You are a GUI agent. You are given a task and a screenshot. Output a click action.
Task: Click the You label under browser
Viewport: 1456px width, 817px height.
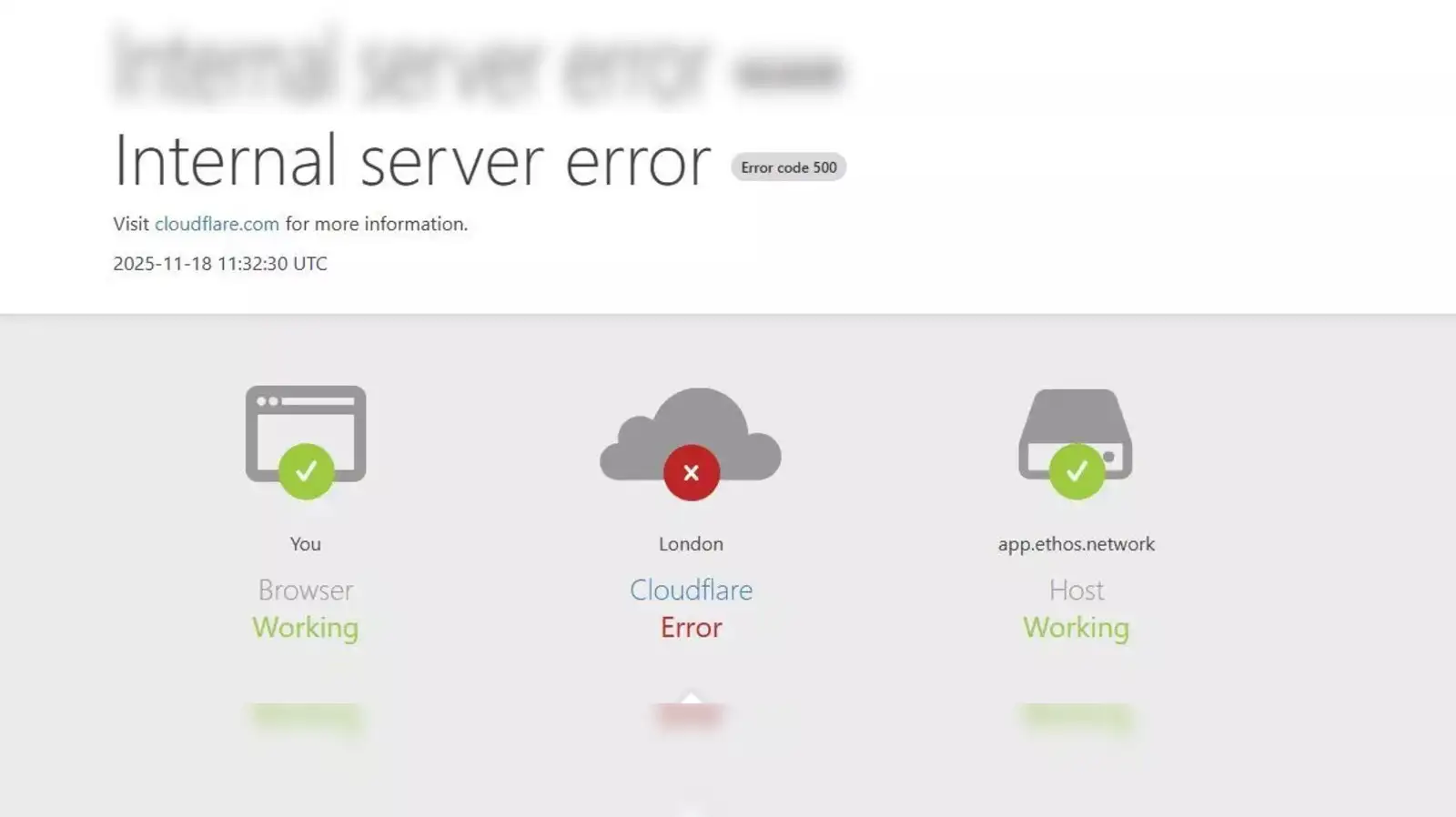point(306,544)
